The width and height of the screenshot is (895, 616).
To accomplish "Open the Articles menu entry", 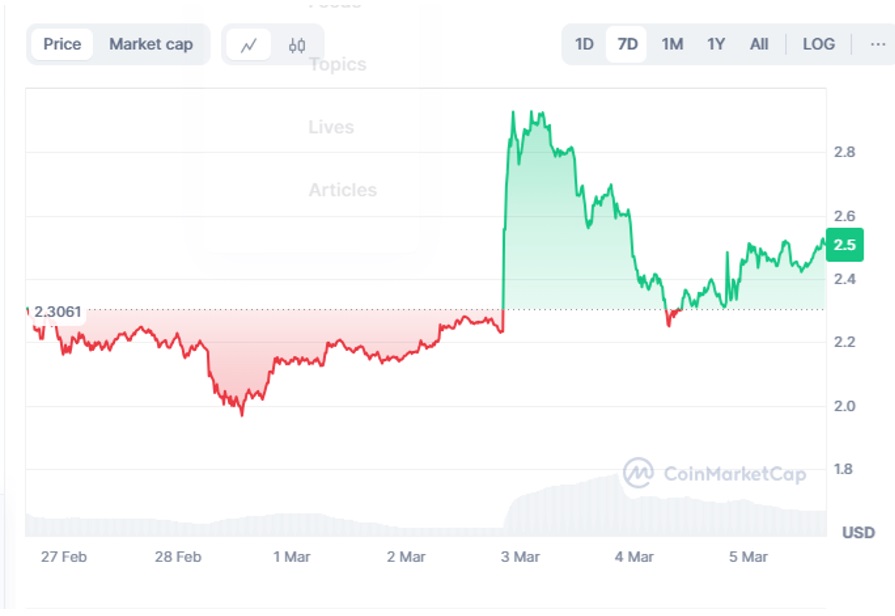I will click(x=342, y=190).
